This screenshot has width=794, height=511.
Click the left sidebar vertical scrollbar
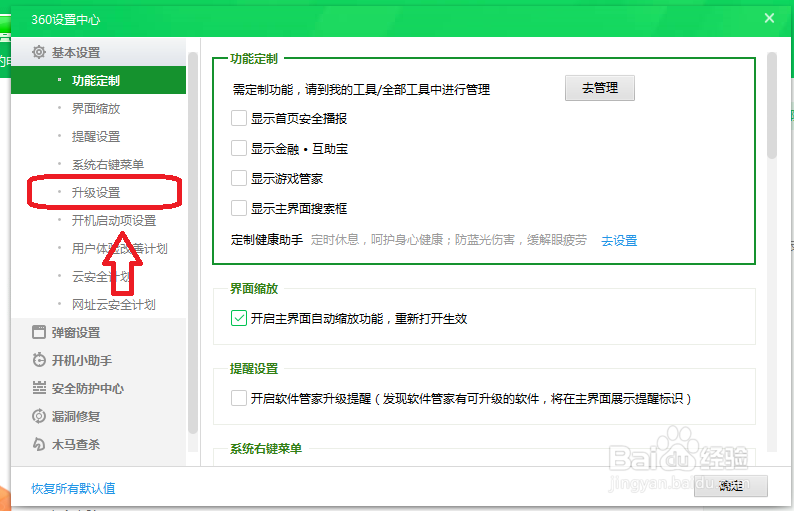point(193,243)
